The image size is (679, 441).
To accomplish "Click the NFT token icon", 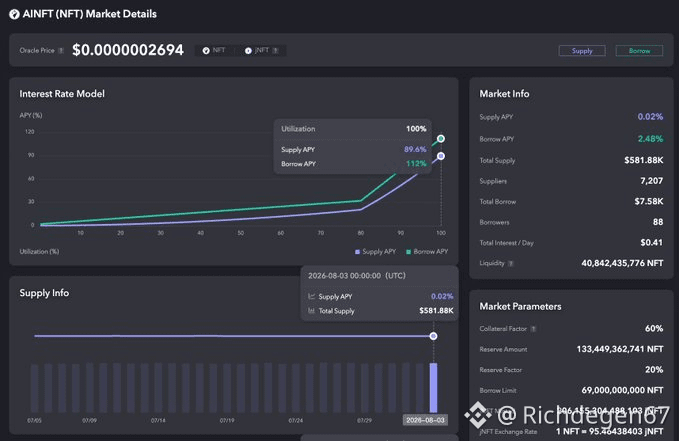I will coord(206,51).
